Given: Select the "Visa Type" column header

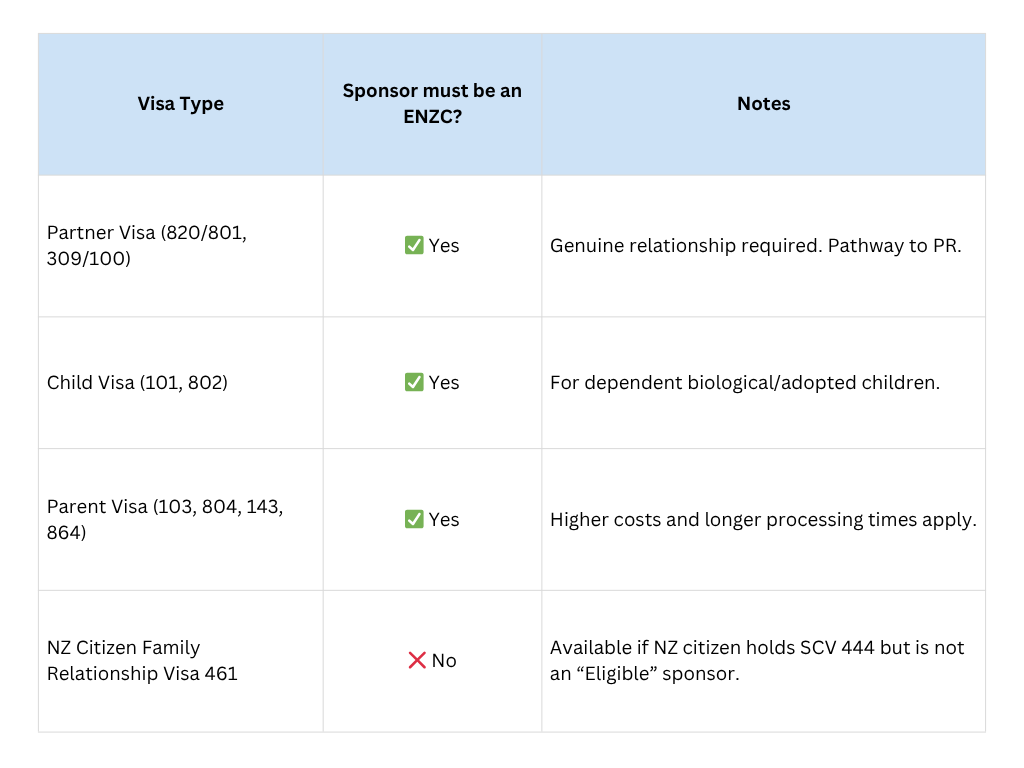Looking at the screenshot, I should click(x=181, y=104).
